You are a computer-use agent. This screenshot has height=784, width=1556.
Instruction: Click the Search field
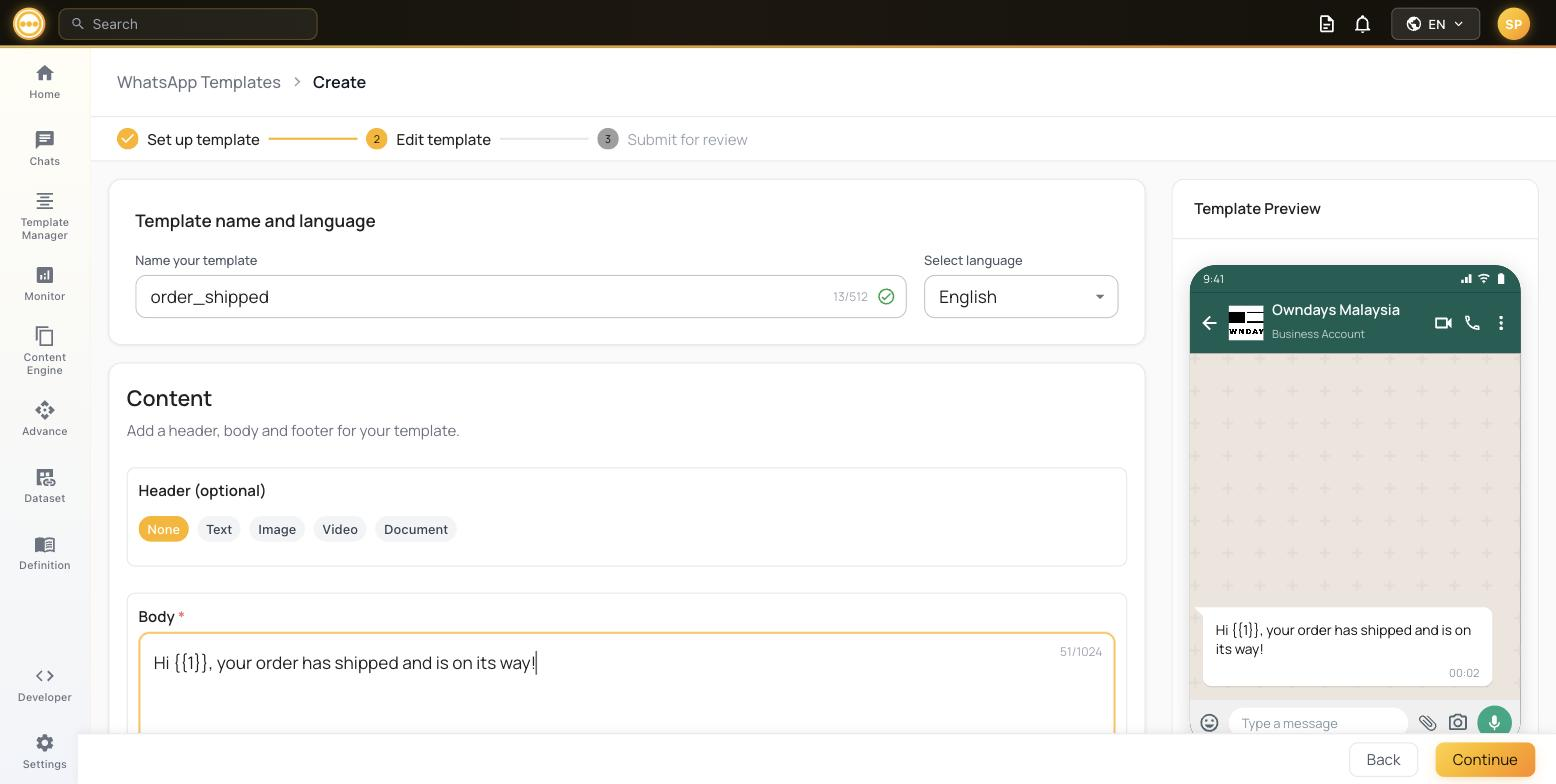pyautogui.click(x=188, y=24)
